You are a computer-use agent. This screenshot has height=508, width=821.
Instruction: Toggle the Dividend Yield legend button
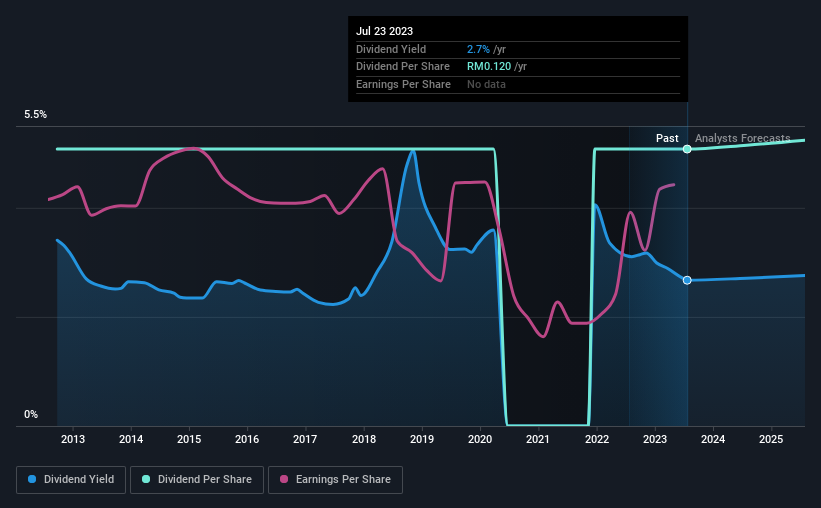click(71, 480)
